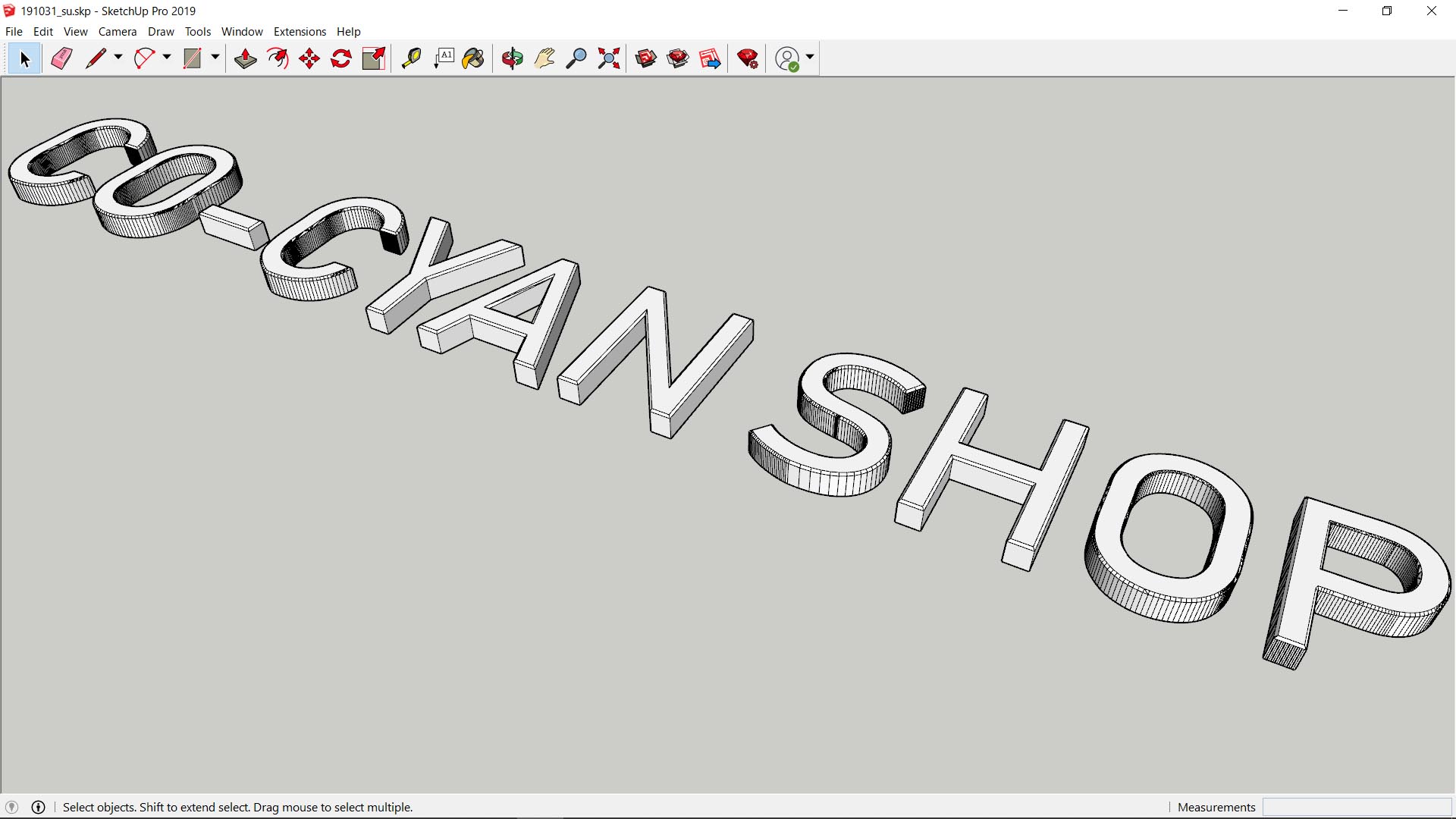
Task: Click inside the Measurements input box
Action: 1357,808
